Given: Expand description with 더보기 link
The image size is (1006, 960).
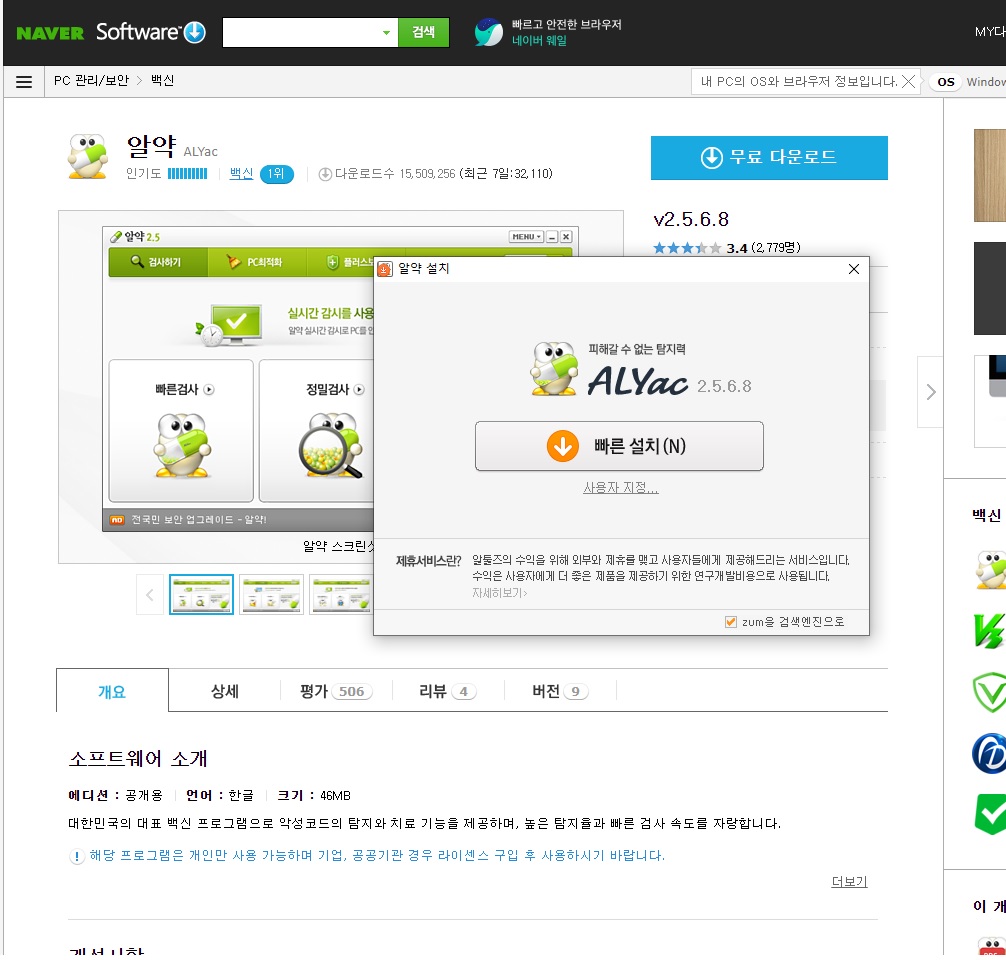Looking at the screenshot, I should click(849, 882).
